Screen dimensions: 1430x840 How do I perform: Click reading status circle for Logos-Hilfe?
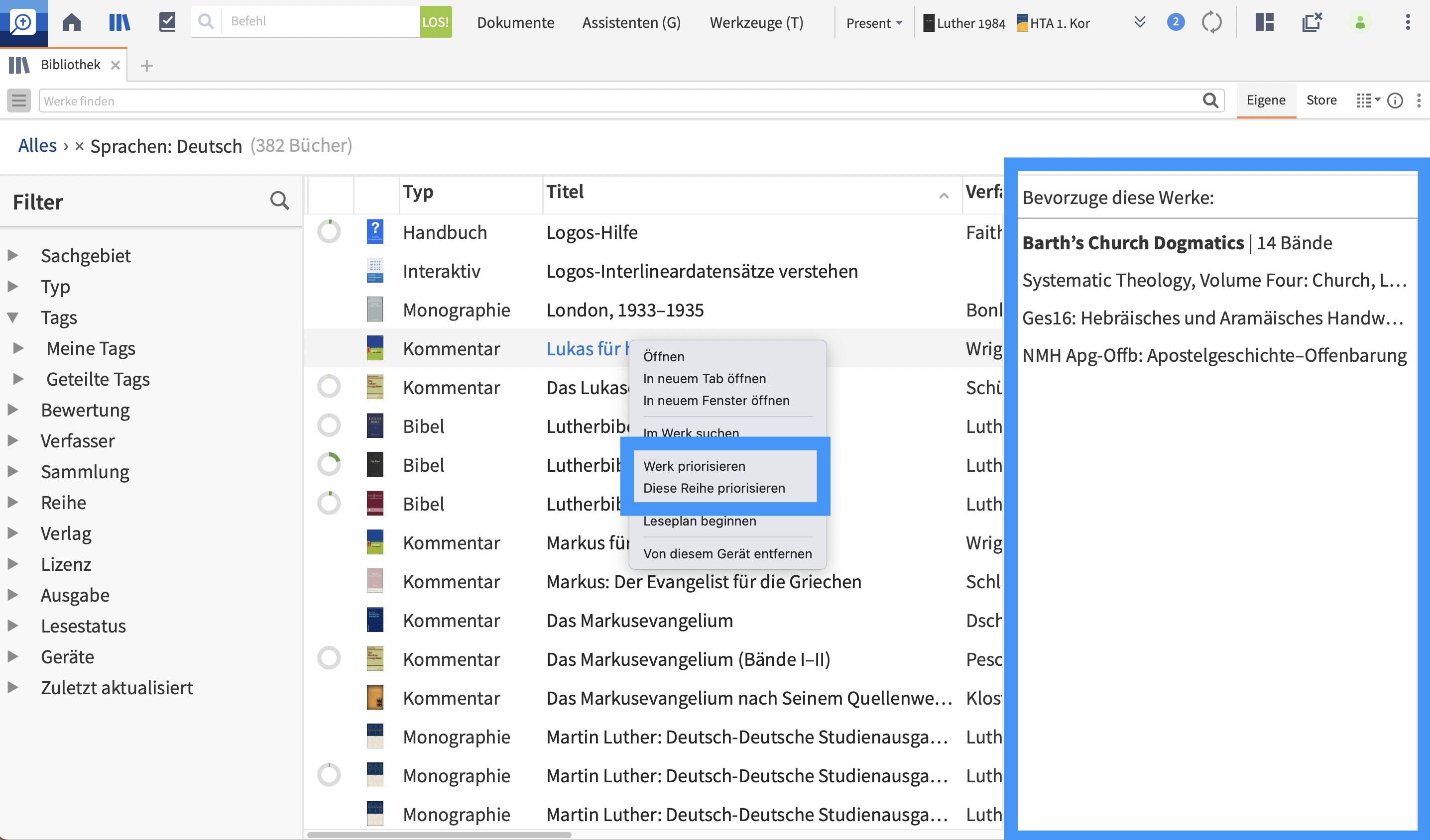[329, 231]
